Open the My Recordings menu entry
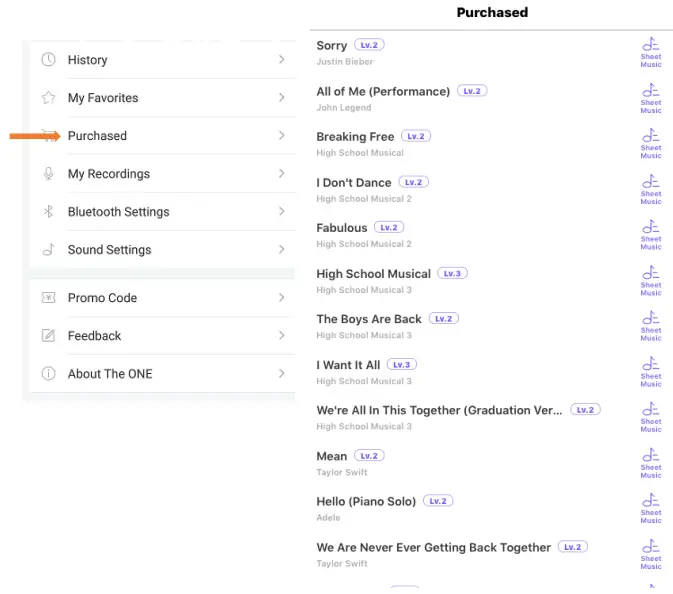 108,174
